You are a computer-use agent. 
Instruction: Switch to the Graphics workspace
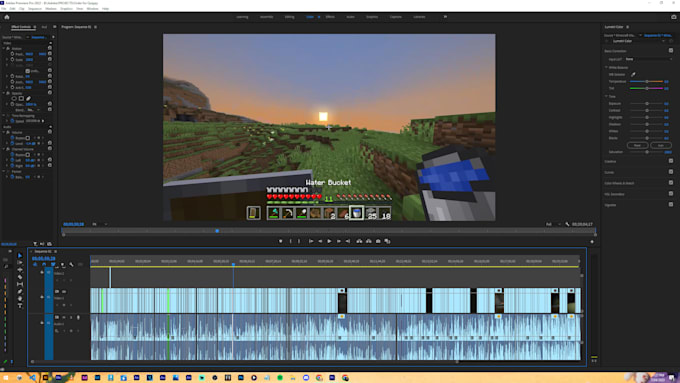pos(372,17)
